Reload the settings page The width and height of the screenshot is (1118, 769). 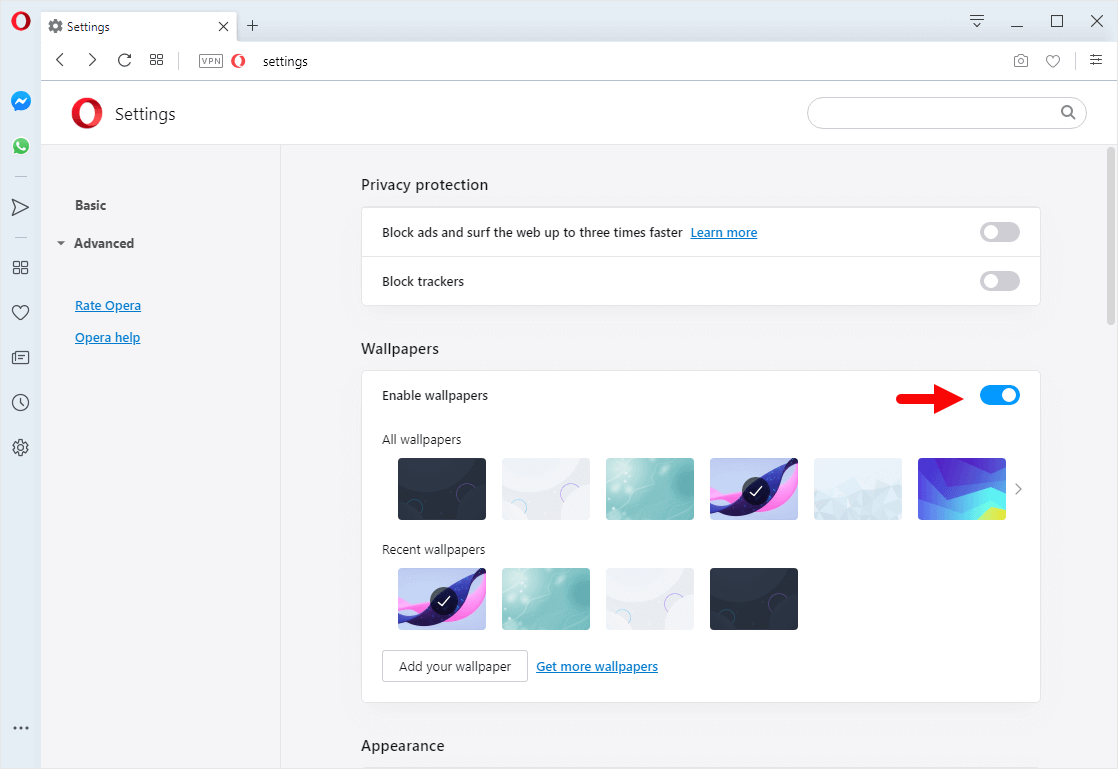point(124,60)
